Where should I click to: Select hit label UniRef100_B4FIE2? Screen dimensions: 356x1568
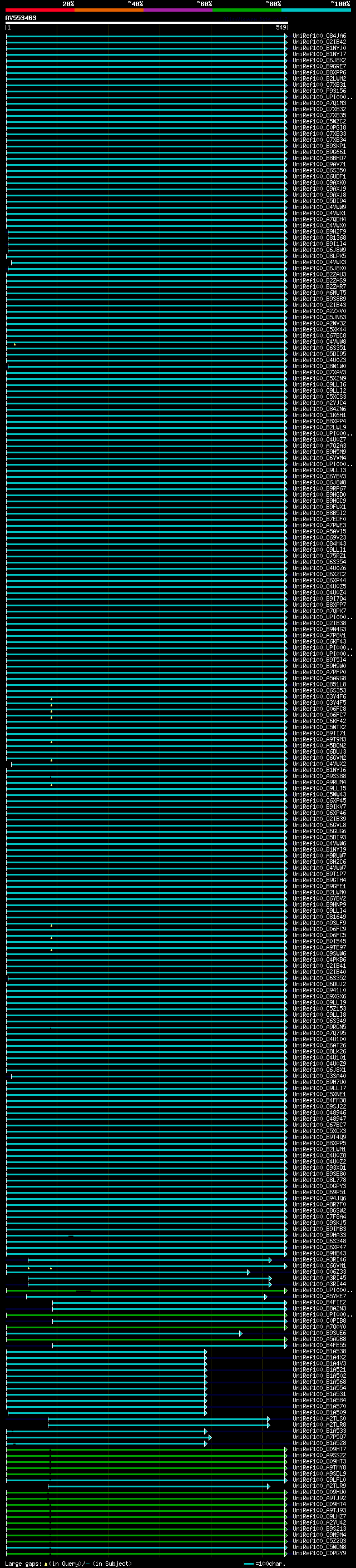319,1303
